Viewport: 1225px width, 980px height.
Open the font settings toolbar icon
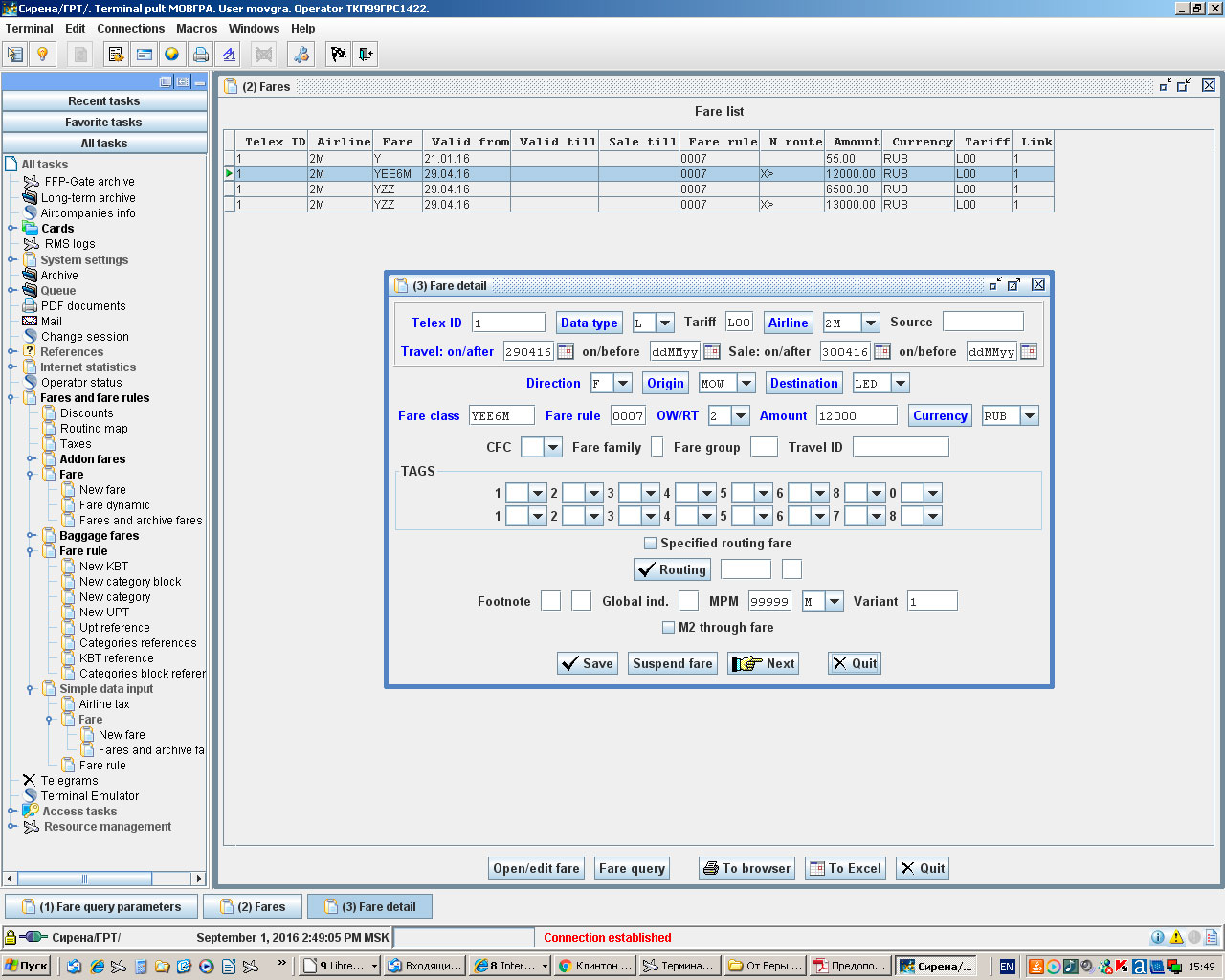click(228, 55)
